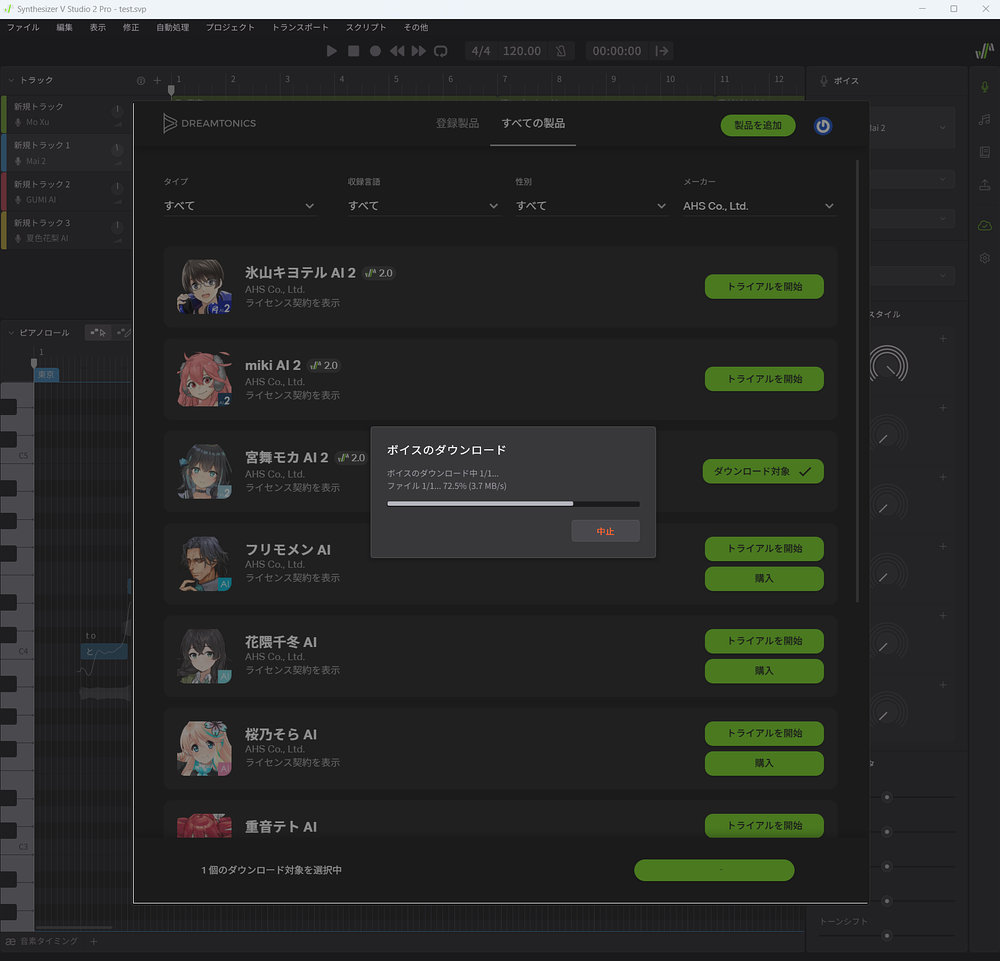Open the 収録言語 filter dropdown
The image size is (1000, 961).
423,206
